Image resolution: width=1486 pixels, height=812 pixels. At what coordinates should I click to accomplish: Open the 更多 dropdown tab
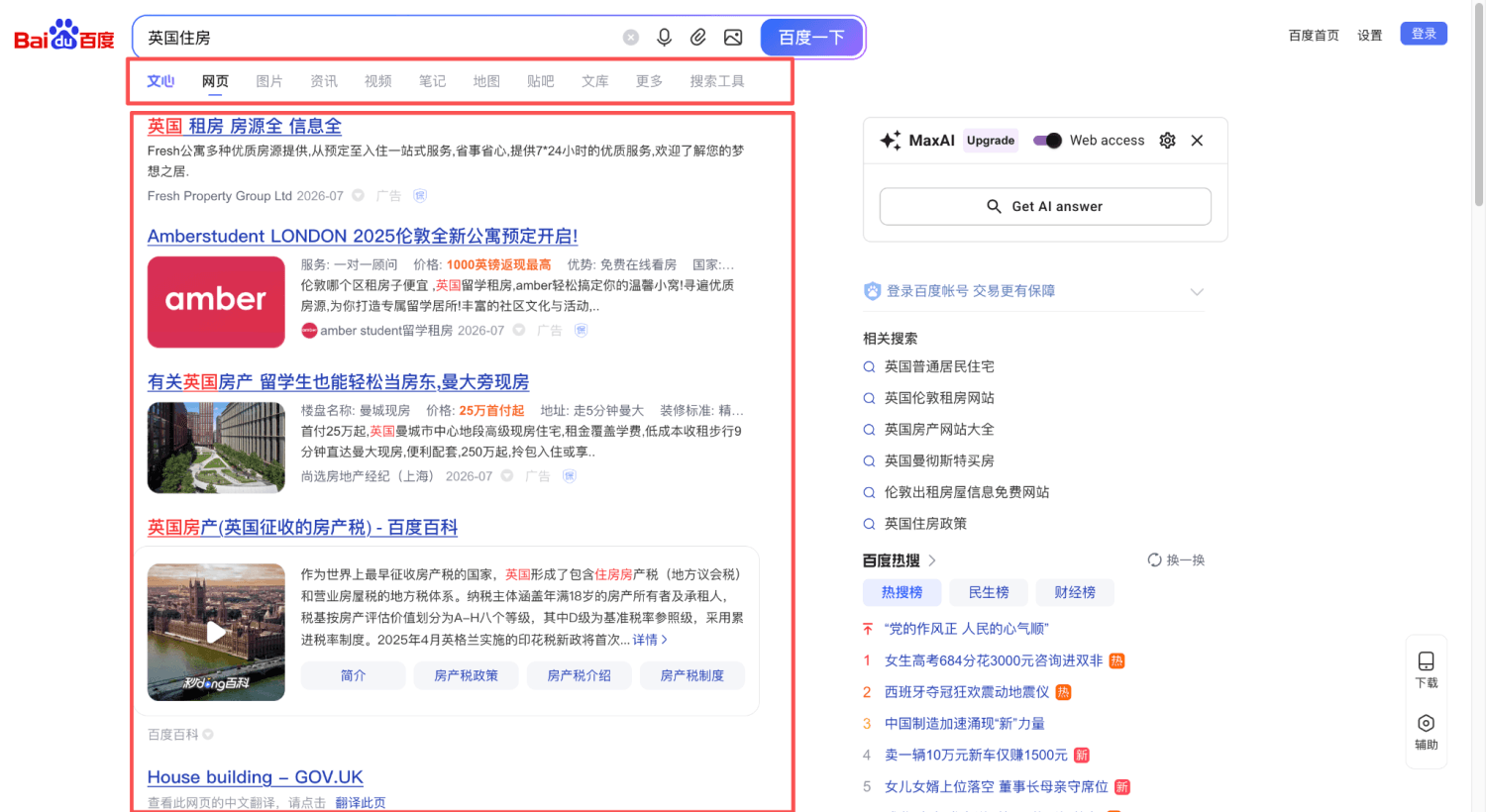pos(650,81)
